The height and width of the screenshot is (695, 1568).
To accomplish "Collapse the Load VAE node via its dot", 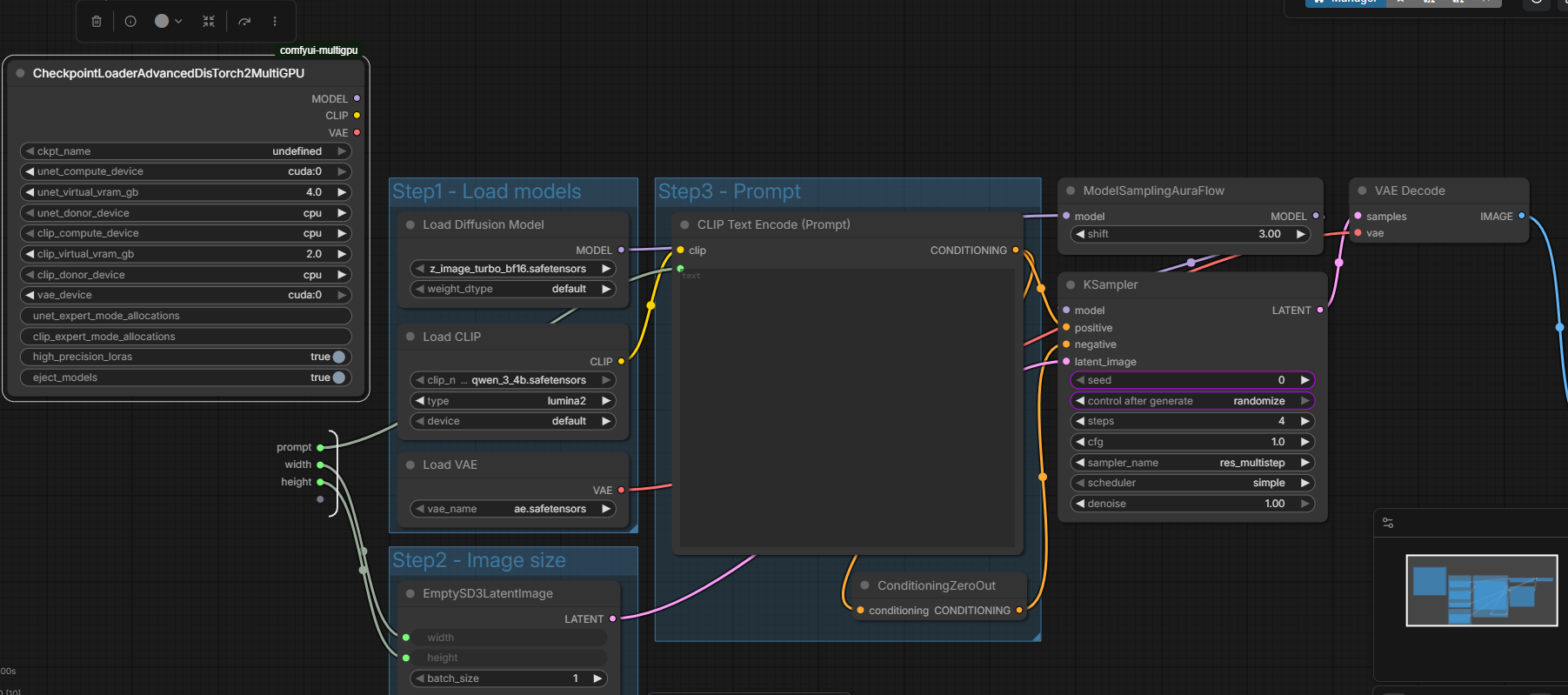I will point(410,465).
